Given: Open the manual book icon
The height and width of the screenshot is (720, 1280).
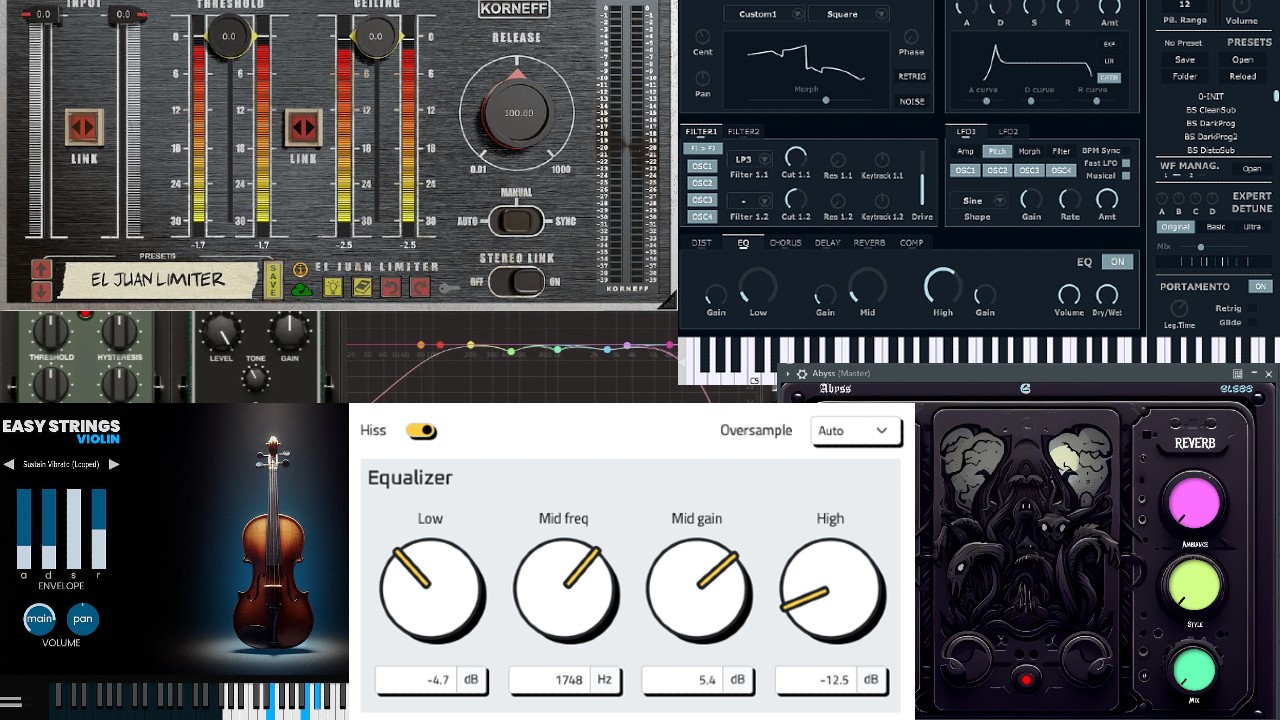Looking at the screenshot, I should (x=362, y=288).
